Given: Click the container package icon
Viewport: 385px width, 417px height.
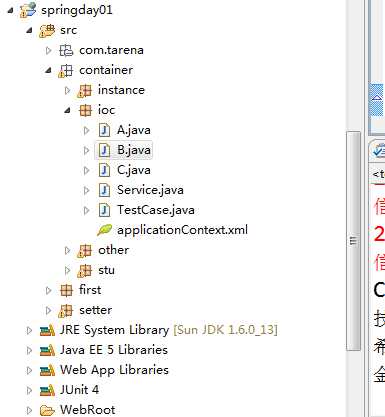Looking at the screenshot, I should click(65, 70).
